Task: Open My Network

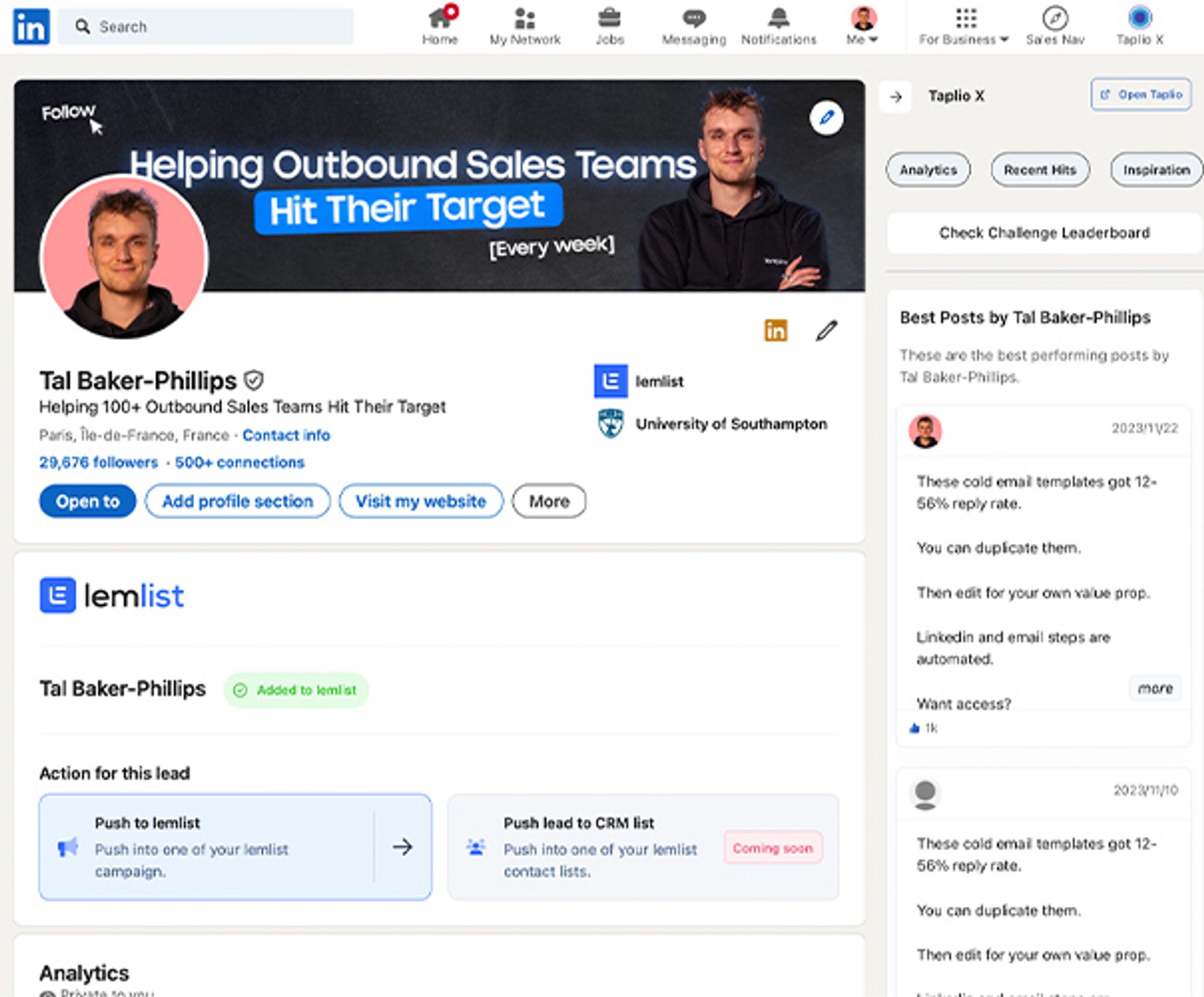Action: point(525,26)
